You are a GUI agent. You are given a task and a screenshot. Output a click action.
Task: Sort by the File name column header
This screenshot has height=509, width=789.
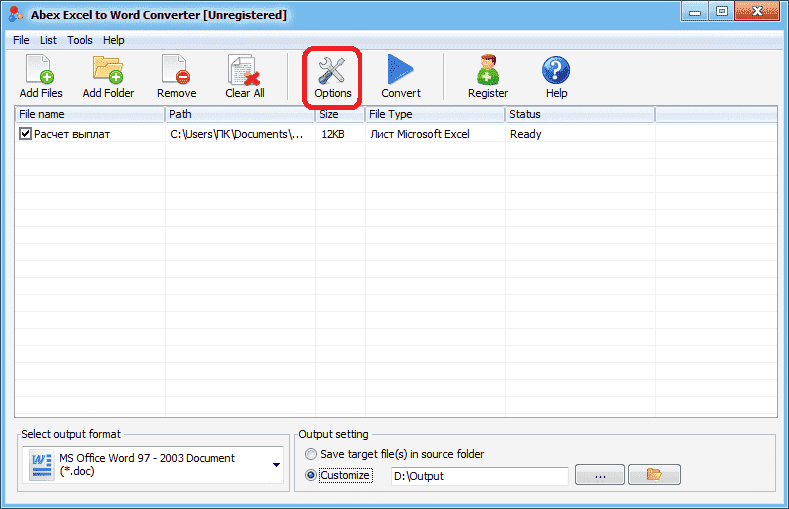pos(90,114)
